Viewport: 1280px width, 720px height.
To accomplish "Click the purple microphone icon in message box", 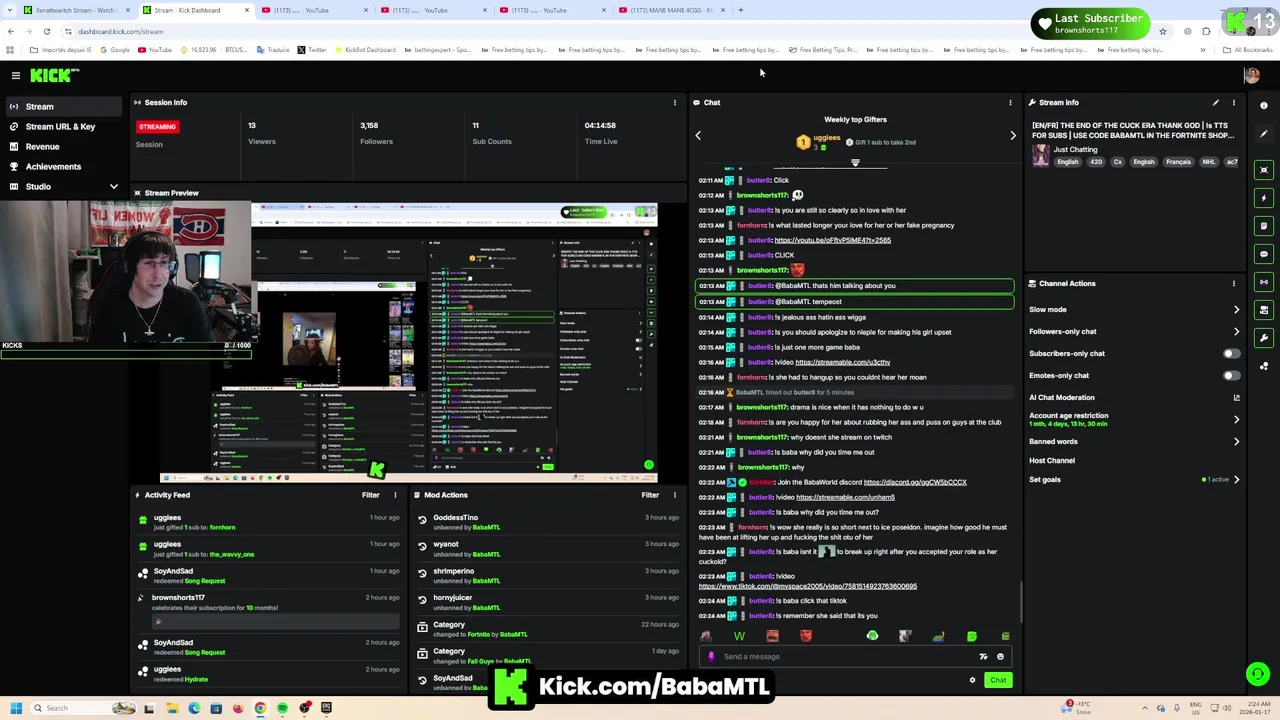I will point(711,657).
